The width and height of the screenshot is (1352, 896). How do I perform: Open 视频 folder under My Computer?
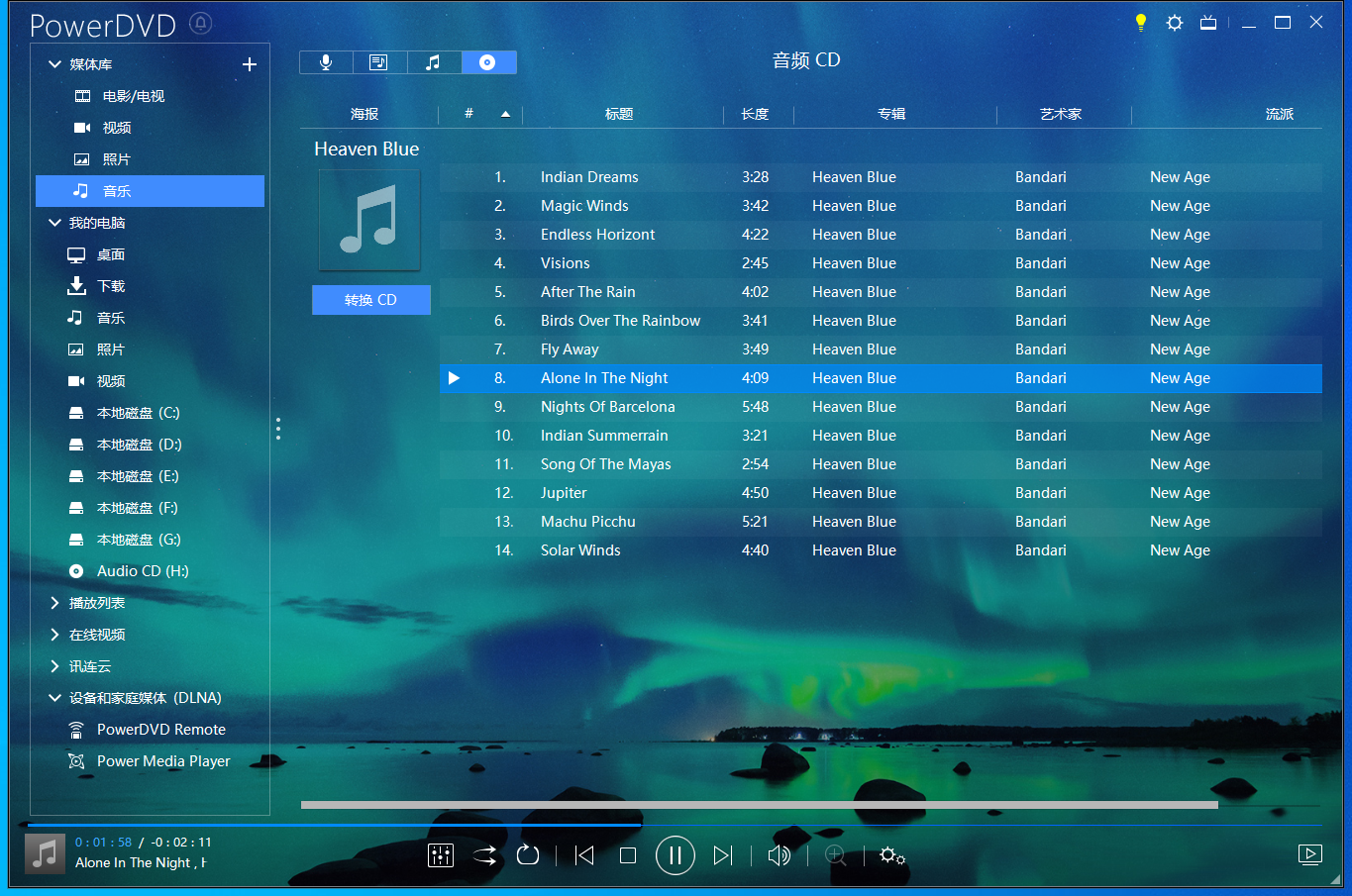150,381
